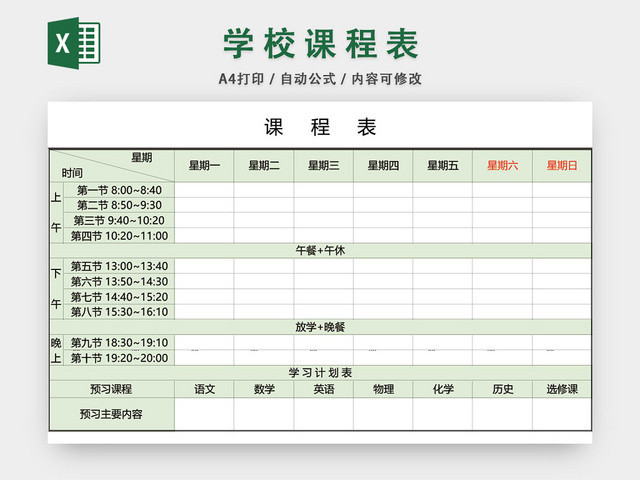Select the 预习课程 label cell
The image size is (640, 480).
tap(112, 389)
